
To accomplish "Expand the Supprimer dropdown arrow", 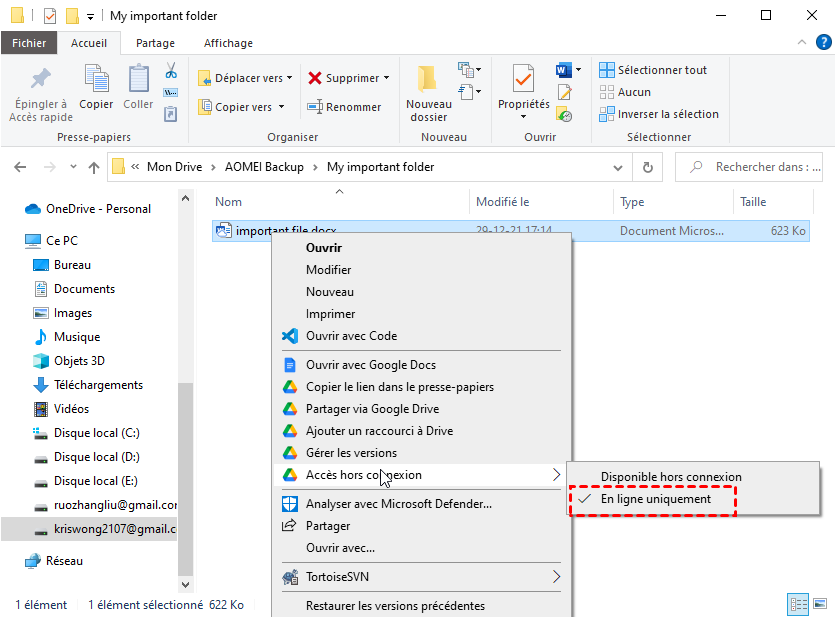I will point(387,78).
